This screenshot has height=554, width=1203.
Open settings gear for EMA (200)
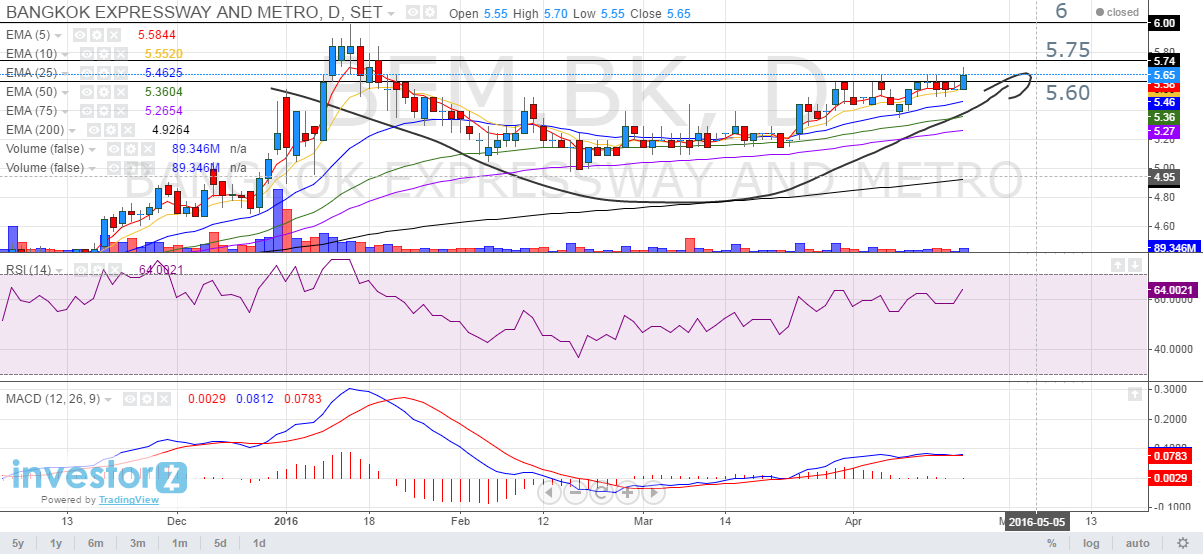pos(111,130)
